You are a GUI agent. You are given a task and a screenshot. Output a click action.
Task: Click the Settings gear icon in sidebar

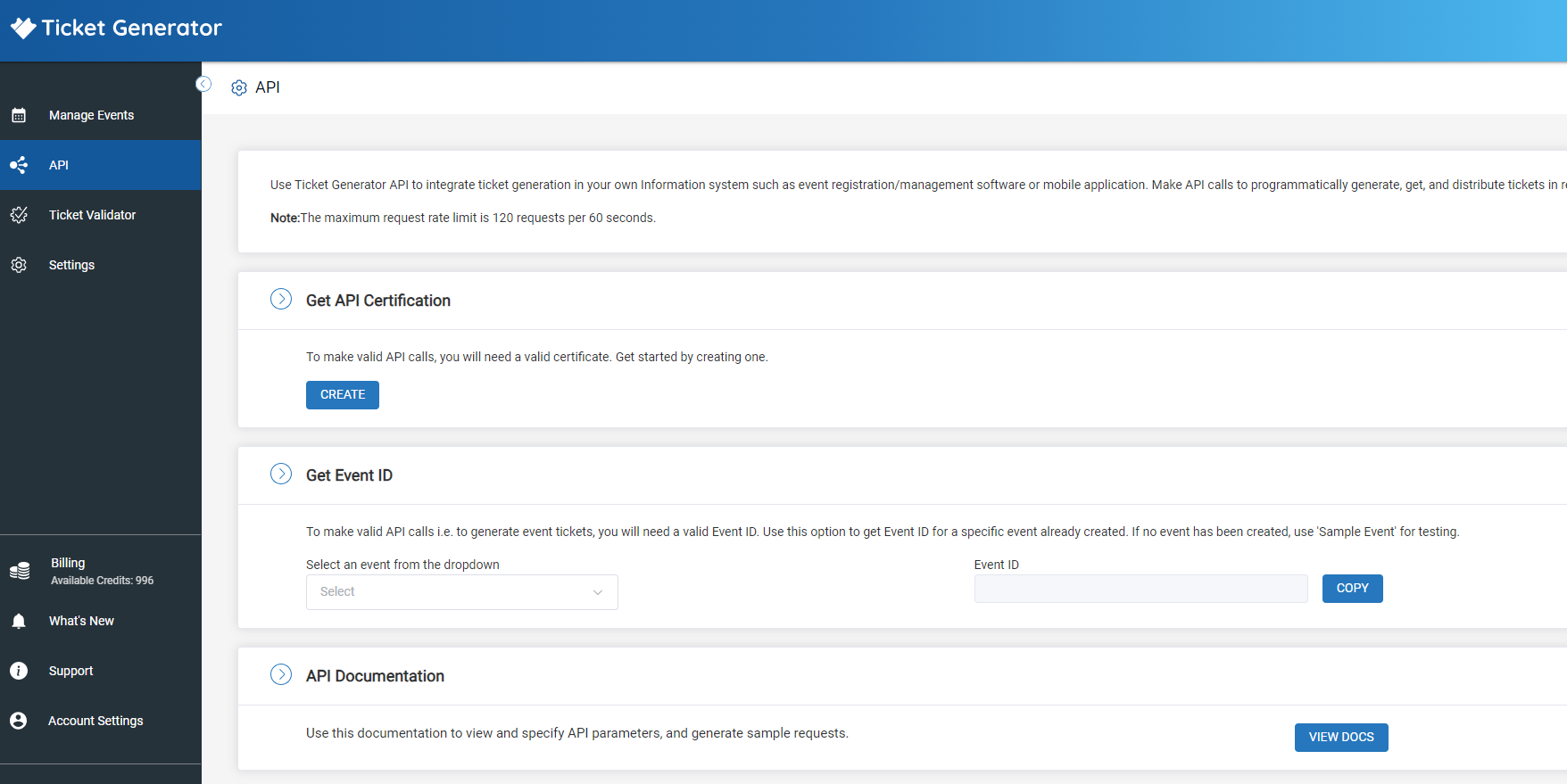19,265
